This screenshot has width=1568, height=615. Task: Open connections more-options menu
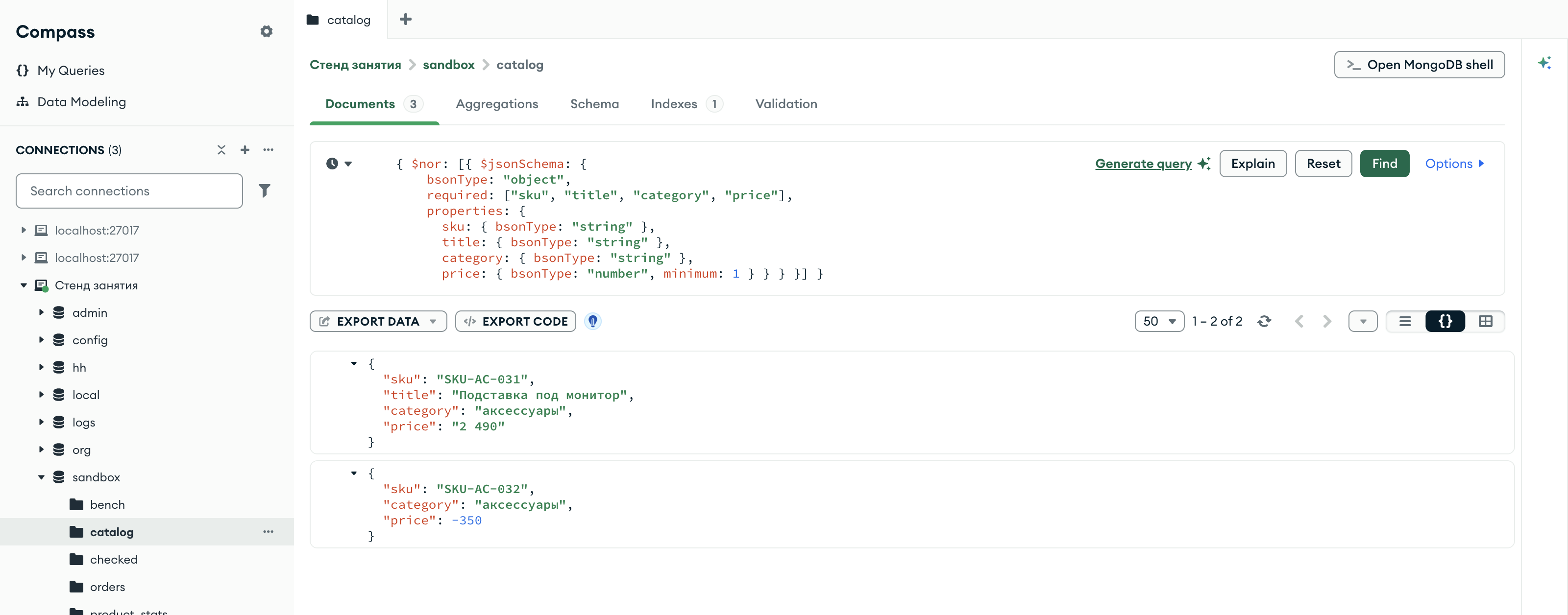coord(268,150)
